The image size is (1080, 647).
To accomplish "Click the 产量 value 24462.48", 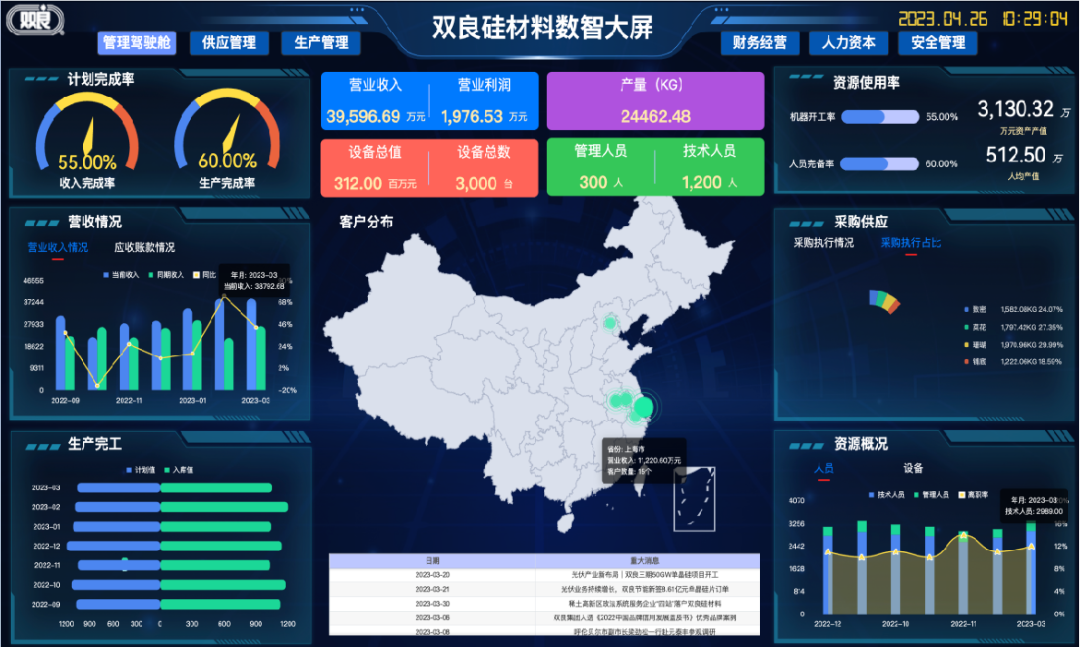I will coord(656,116).
